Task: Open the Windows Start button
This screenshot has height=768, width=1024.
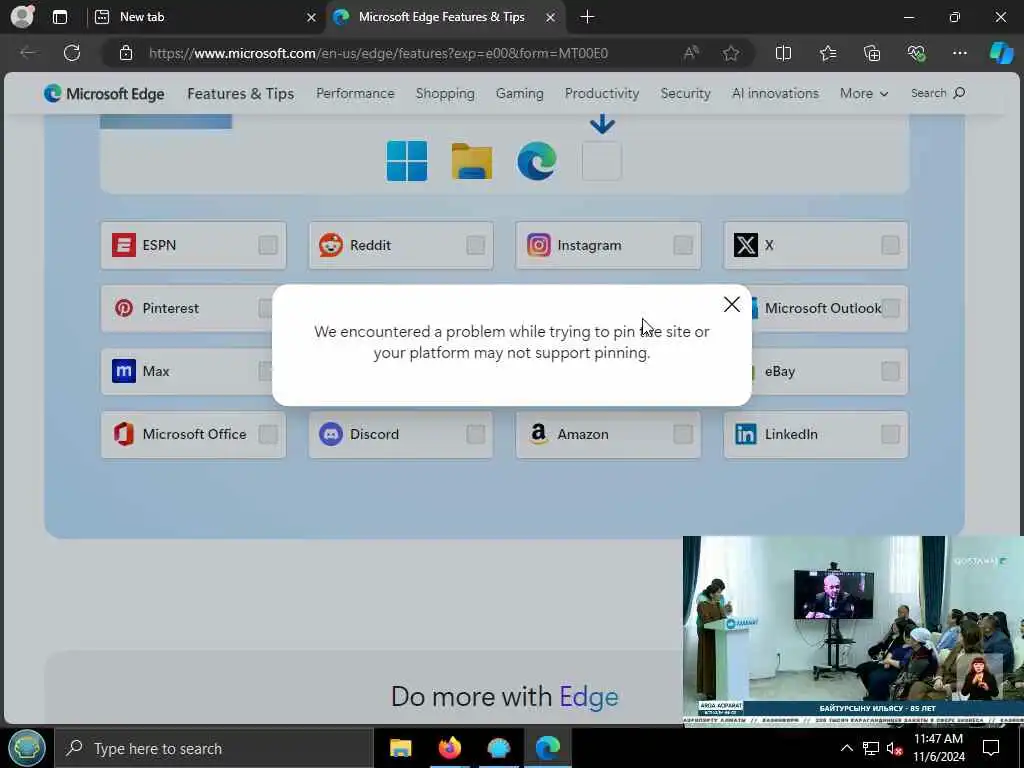Action: tap(27, 748)
